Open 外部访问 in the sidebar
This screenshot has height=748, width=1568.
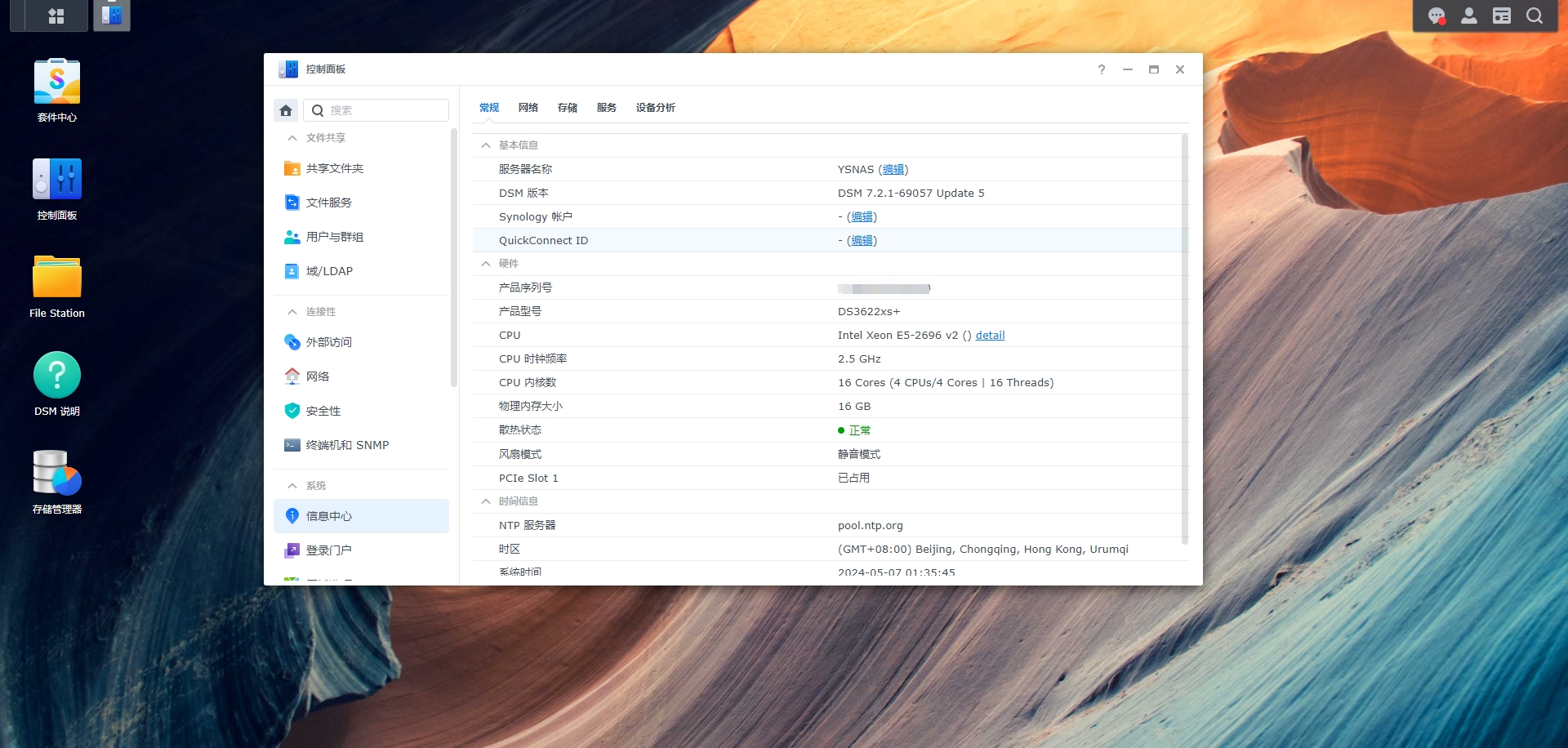pos(361,342)
